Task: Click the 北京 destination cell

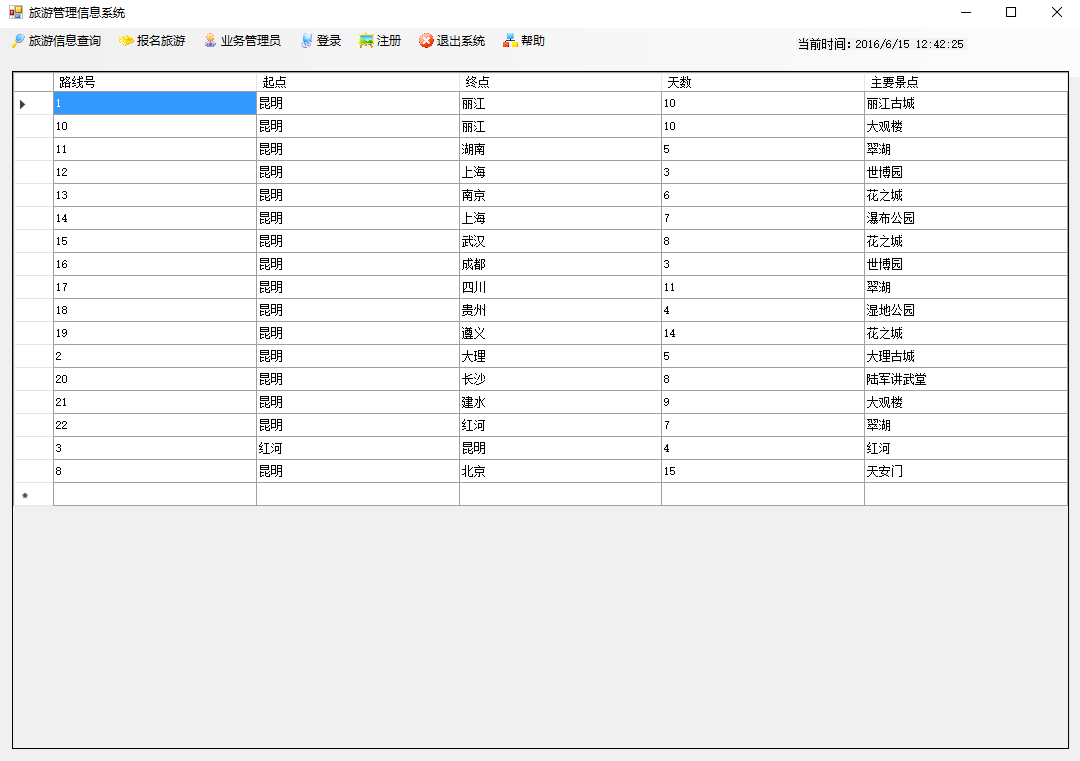Action: tap(560, 471)
